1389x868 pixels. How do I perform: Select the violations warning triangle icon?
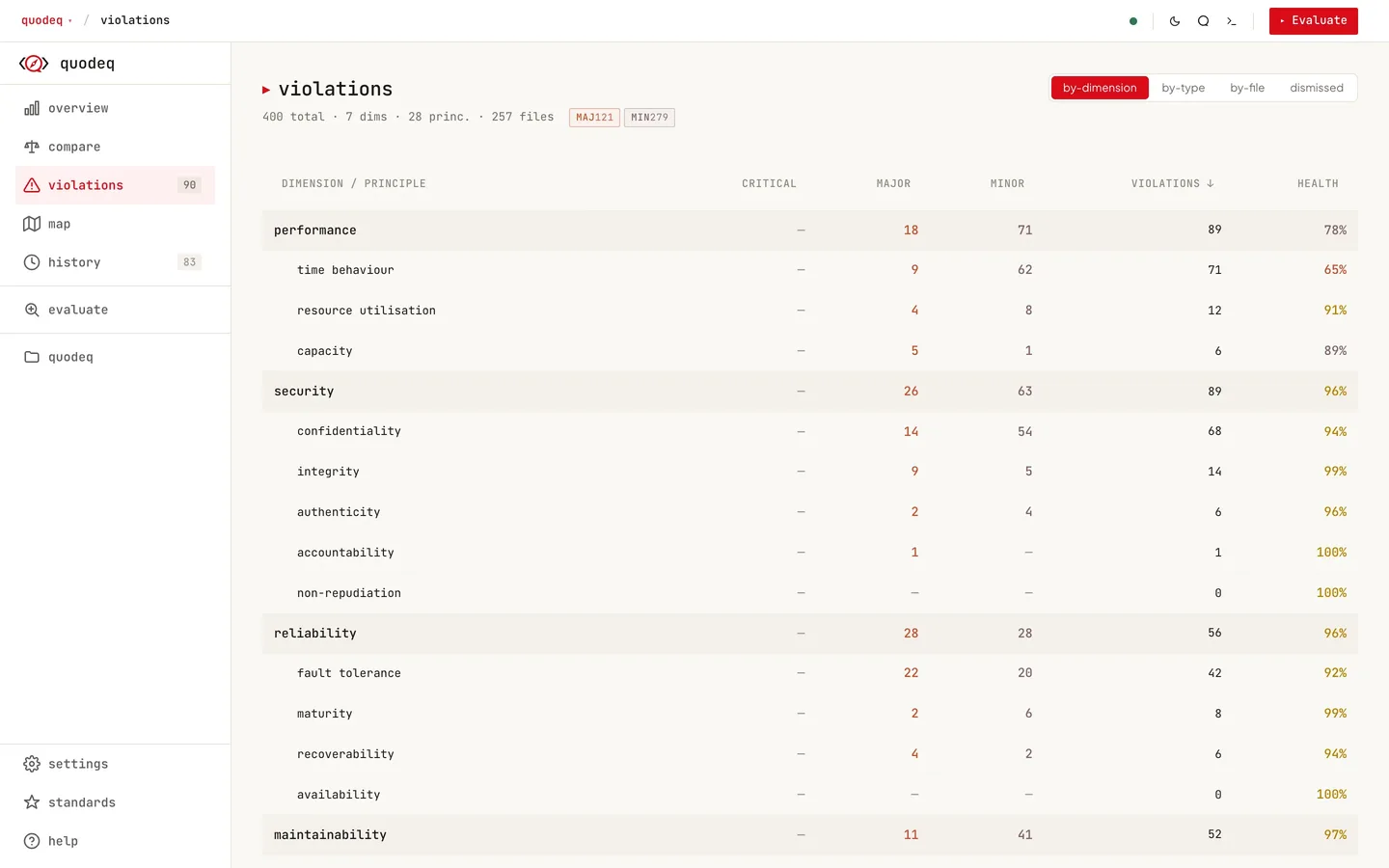coord(32,185)
